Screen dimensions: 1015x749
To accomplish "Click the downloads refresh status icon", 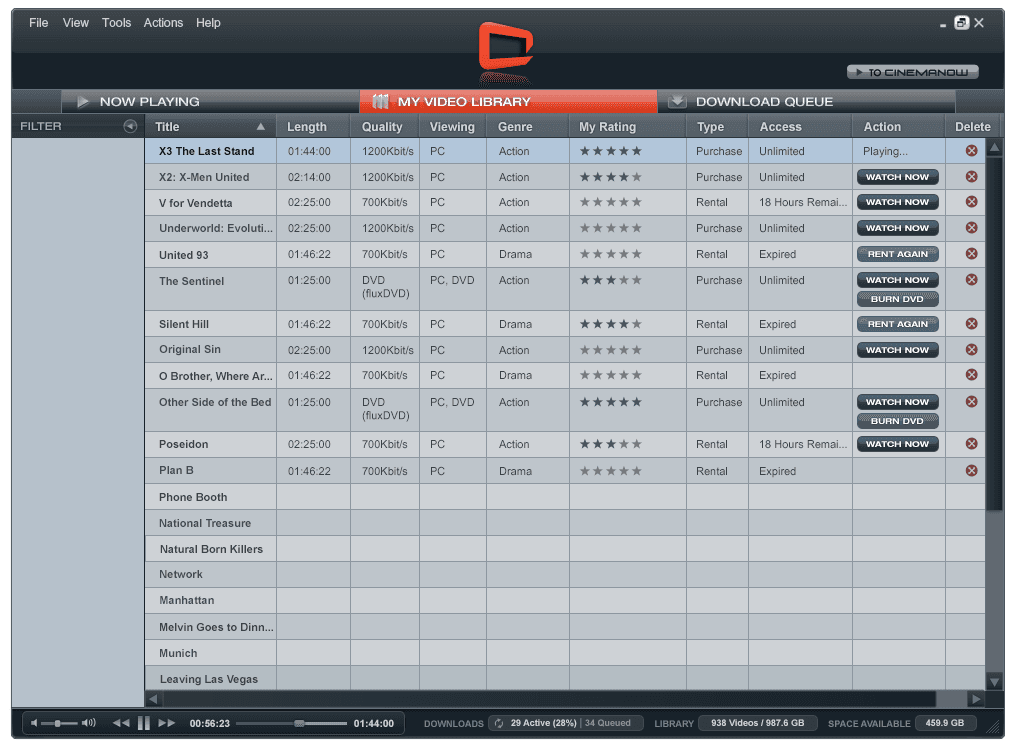I will (499, 723).
